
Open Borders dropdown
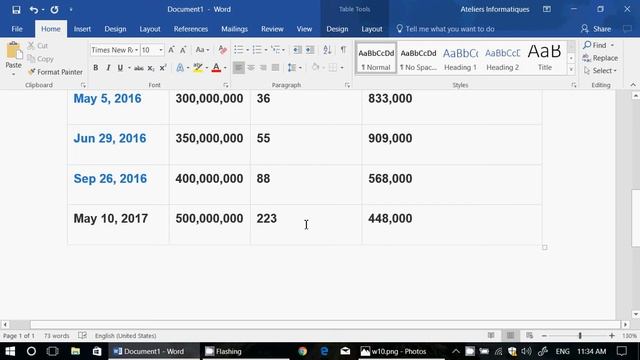(342, 68)
